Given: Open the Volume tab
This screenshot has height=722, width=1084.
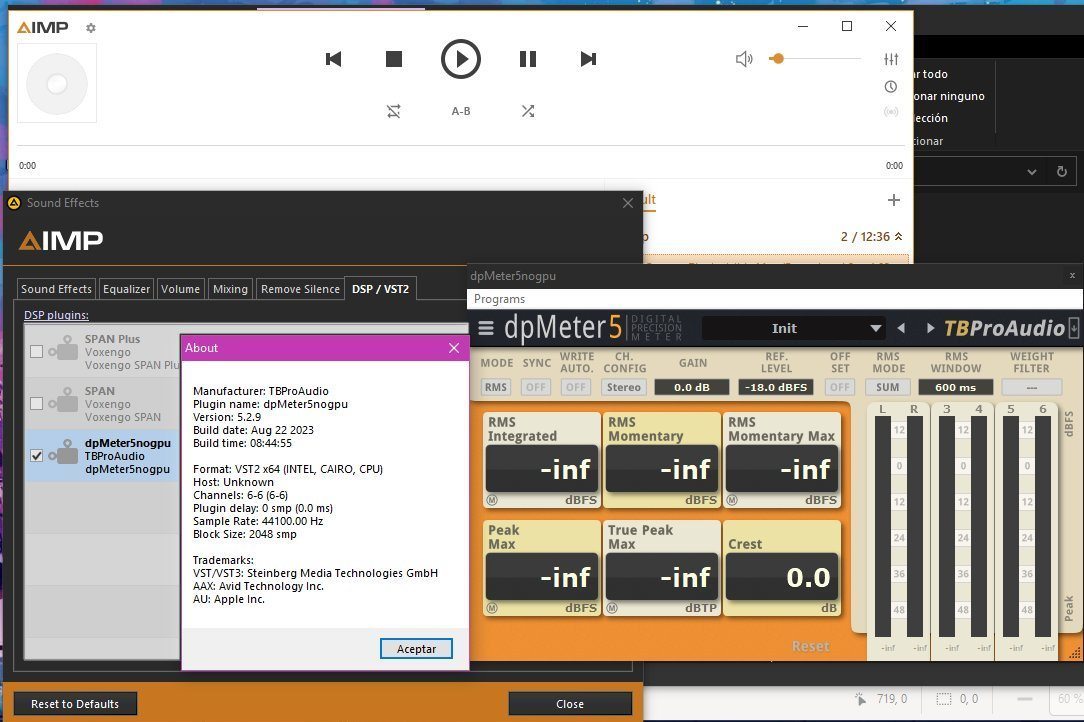Looking at the screenshot, I should (180, 289).
